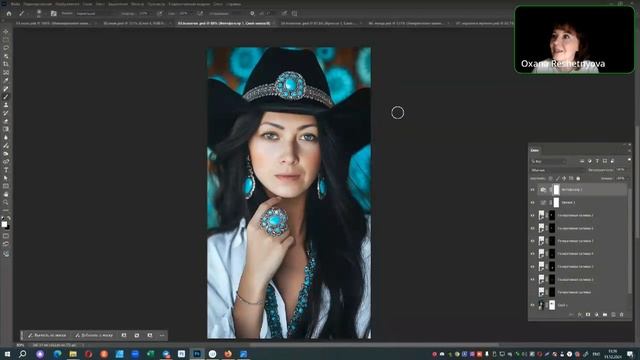Select the Horizontal Type tool
Image resolution: width=640 pixels, height=360 pixels.
click(6, 170)
